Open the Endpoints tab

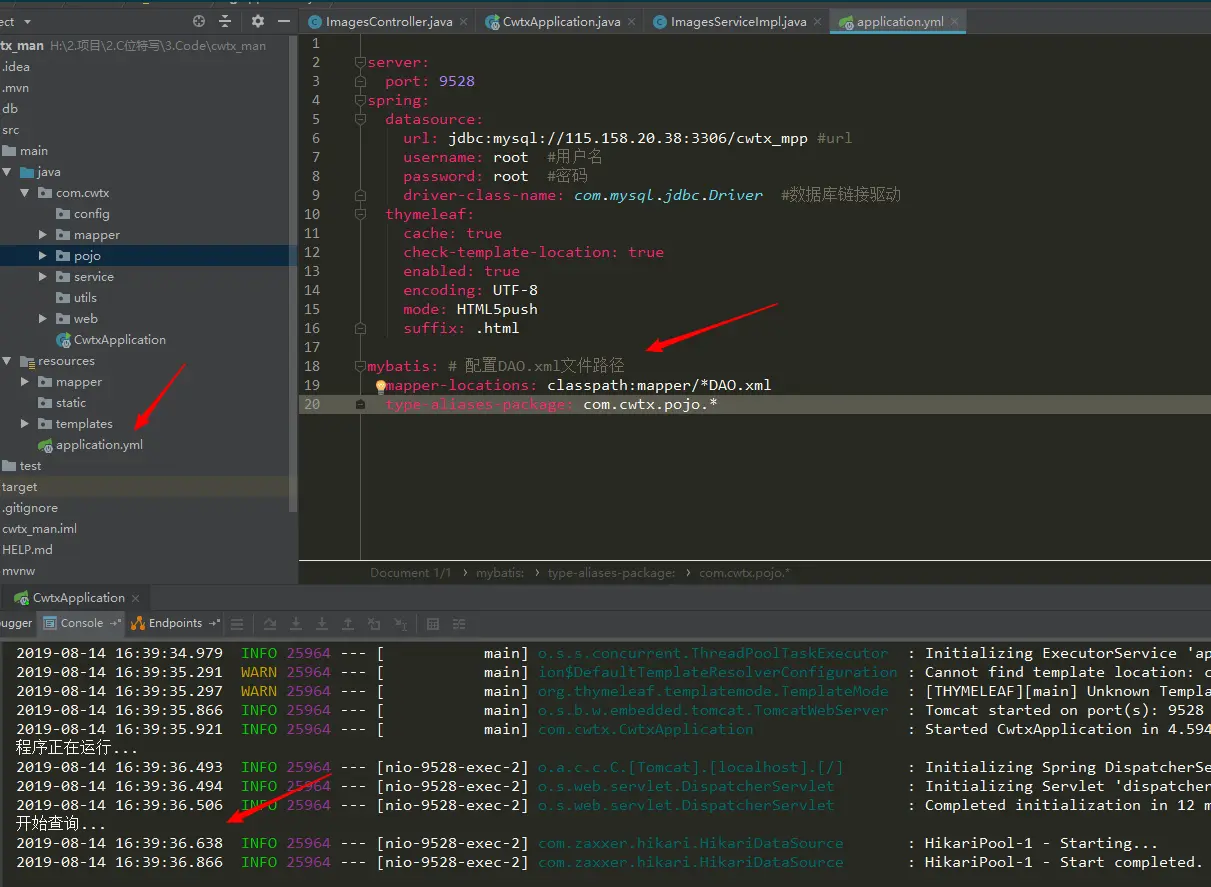(x=175, y=623)
